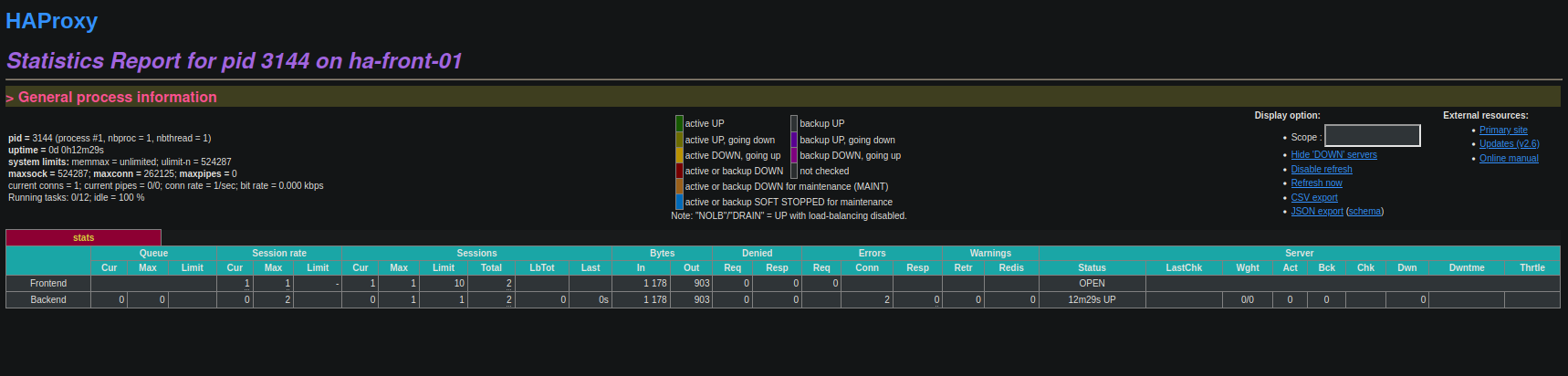Open the Online manual link

1508,159
